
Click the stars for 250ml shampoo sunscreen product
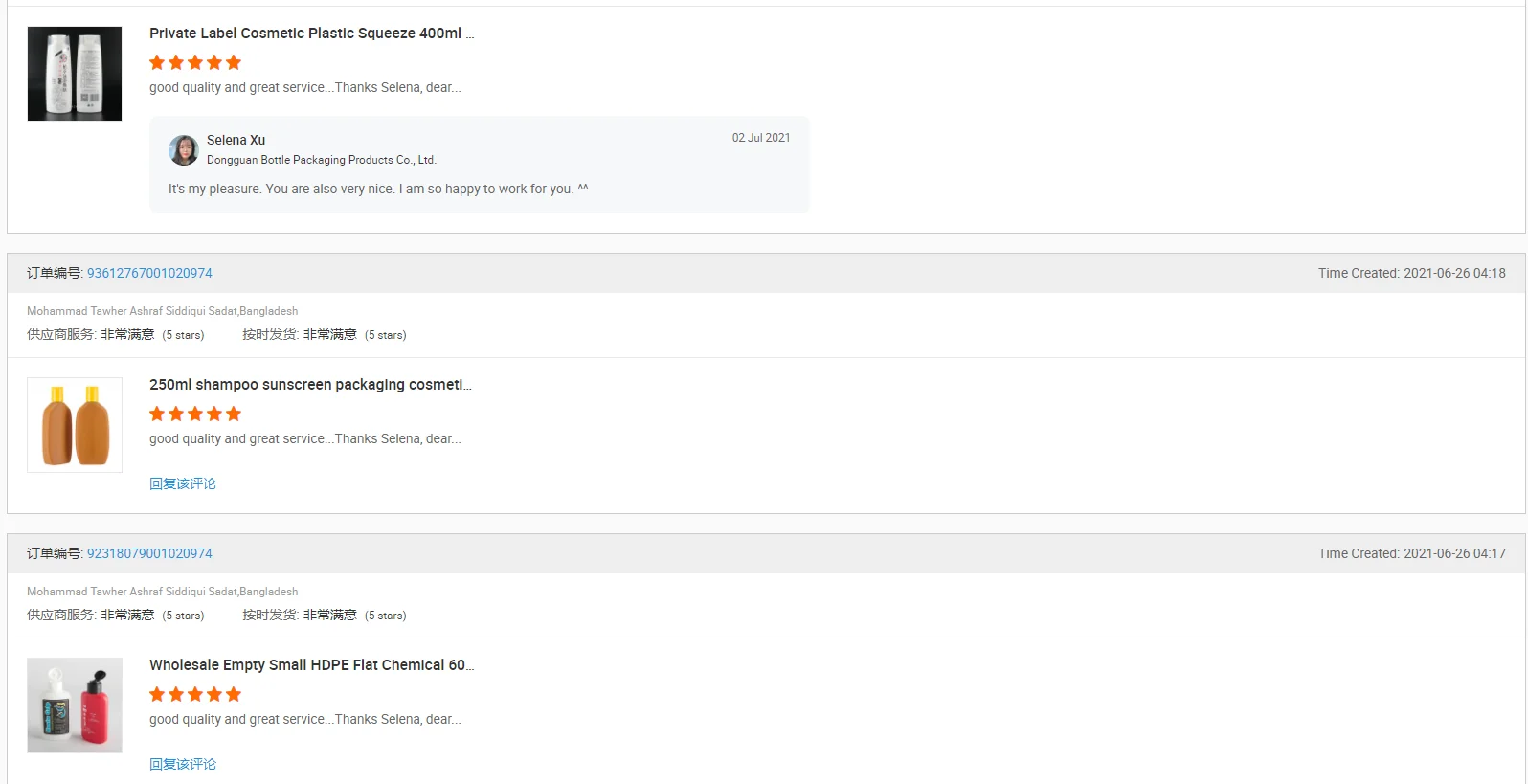(x=195, y=414)
